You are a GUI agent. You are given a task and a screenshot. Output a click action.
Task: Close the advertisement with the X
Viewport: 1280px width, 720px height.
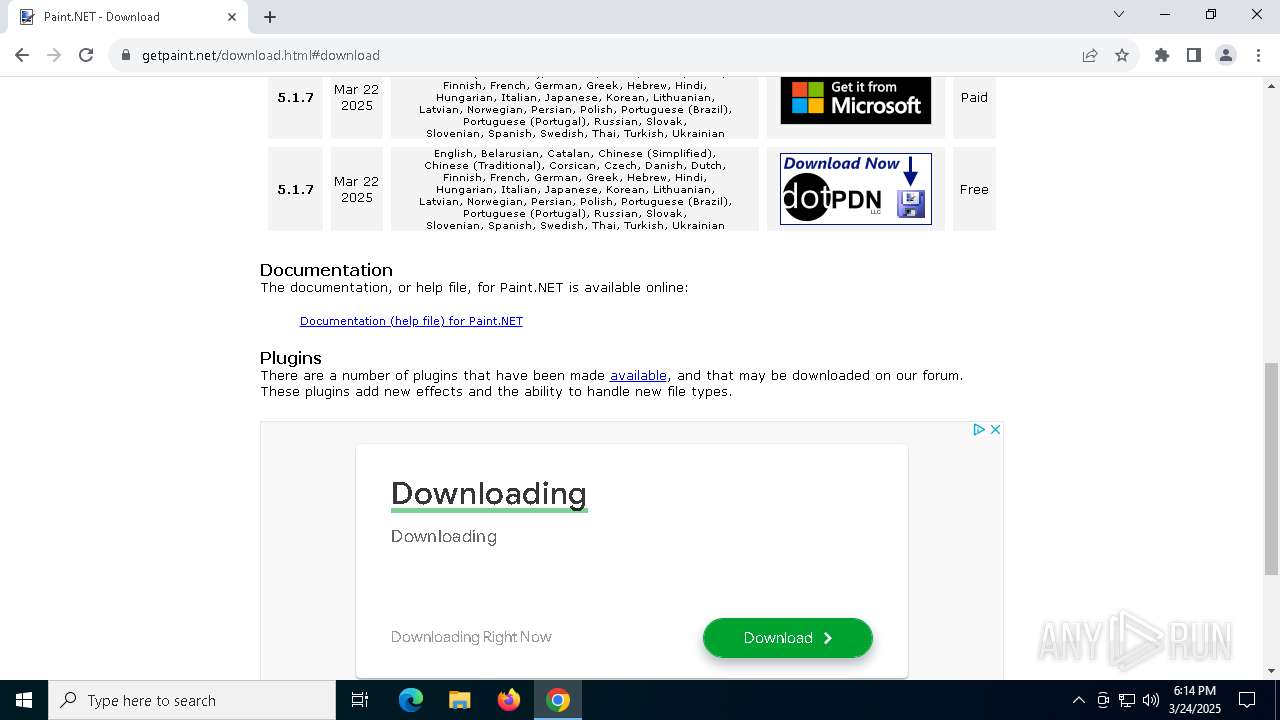pos(995,429)
